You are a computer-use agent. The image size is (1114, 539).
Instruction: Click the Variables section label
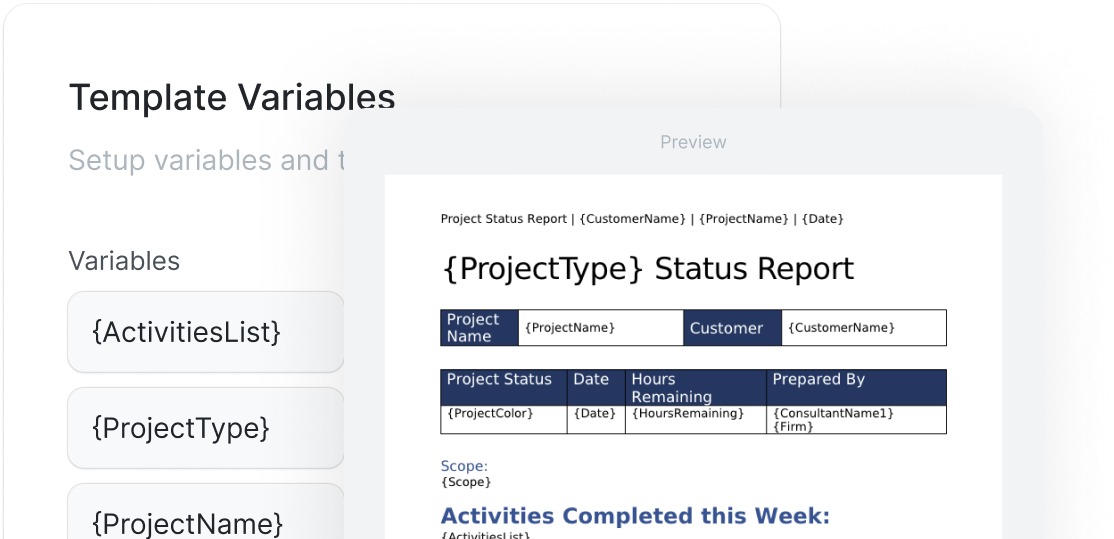(x=124, y=261)
